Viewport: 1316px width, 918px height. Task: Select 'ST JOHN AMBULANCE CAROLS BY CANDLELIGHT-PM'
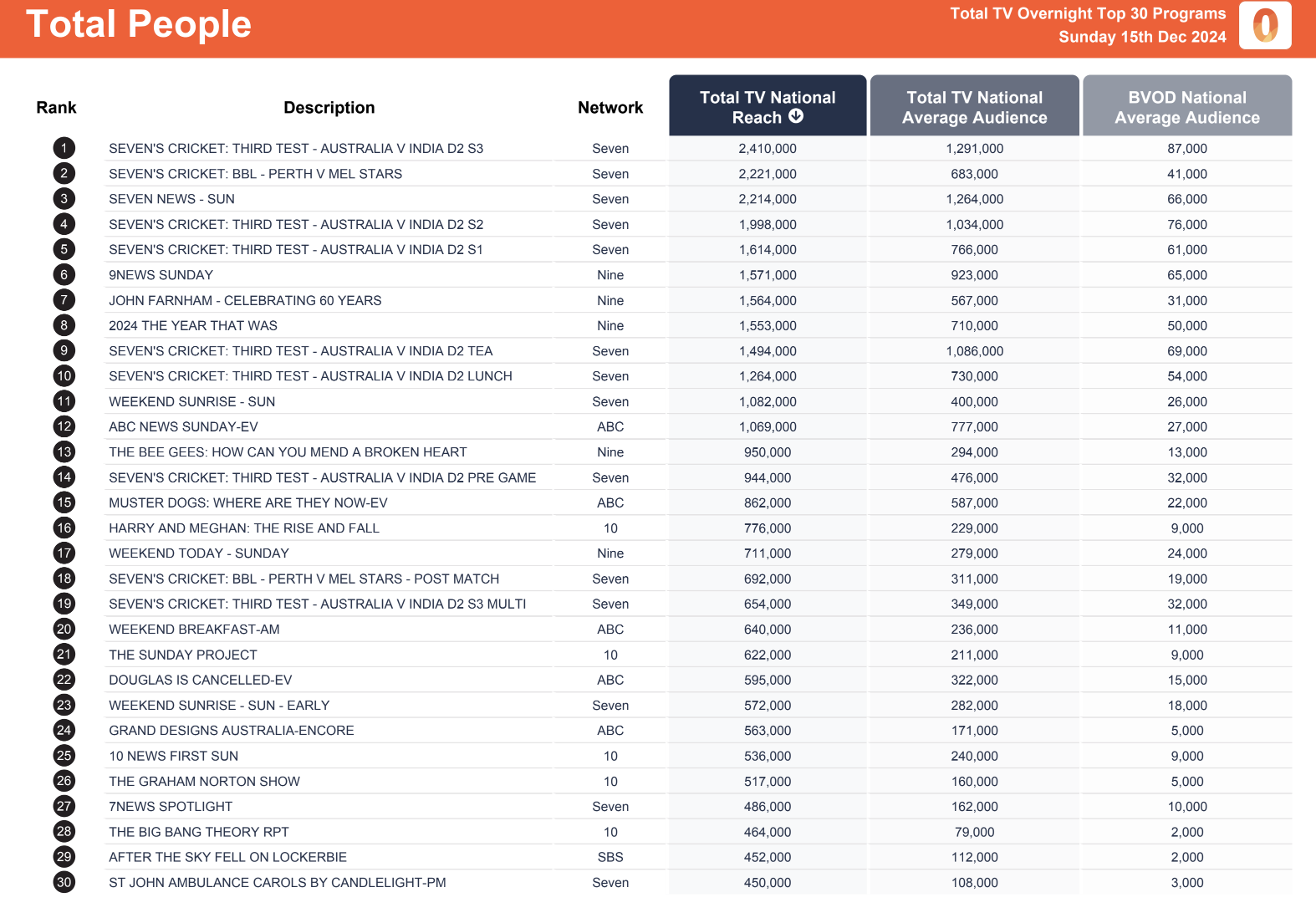point(278,883)
